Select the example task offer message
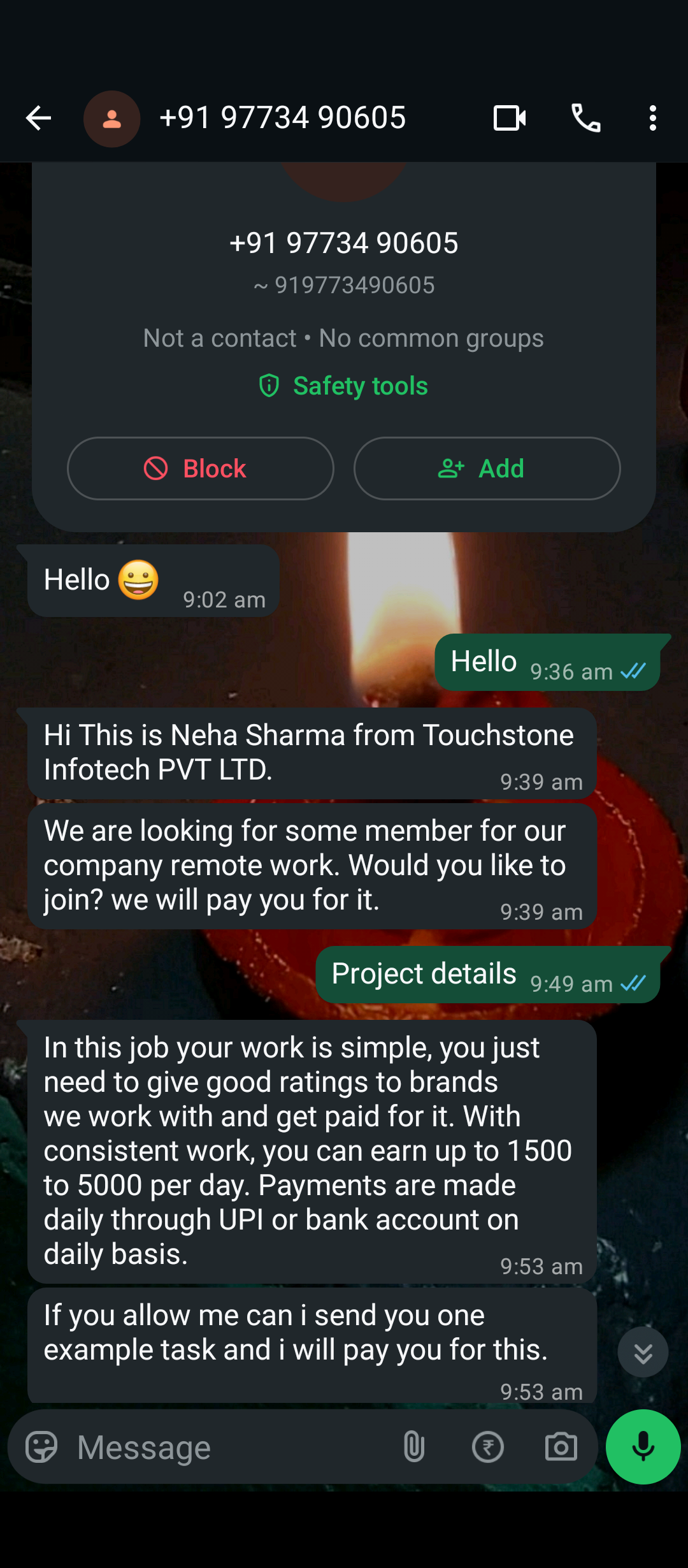Screen dimensions: 688x1568 pyautogui.click(x=312, y=1345)
